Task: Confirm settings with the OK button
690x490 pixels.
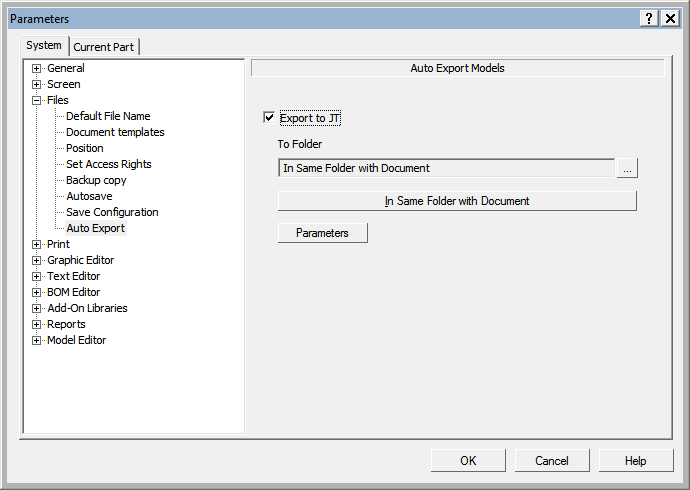Action: [468, 461]
